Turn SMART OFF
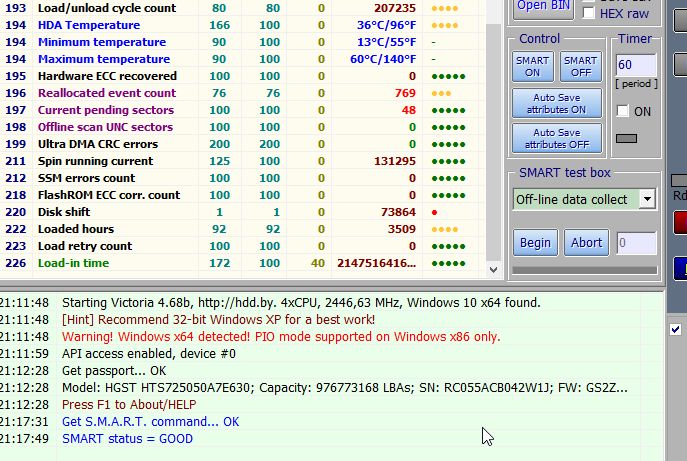The image size is (687, 461). pos(581,67)
